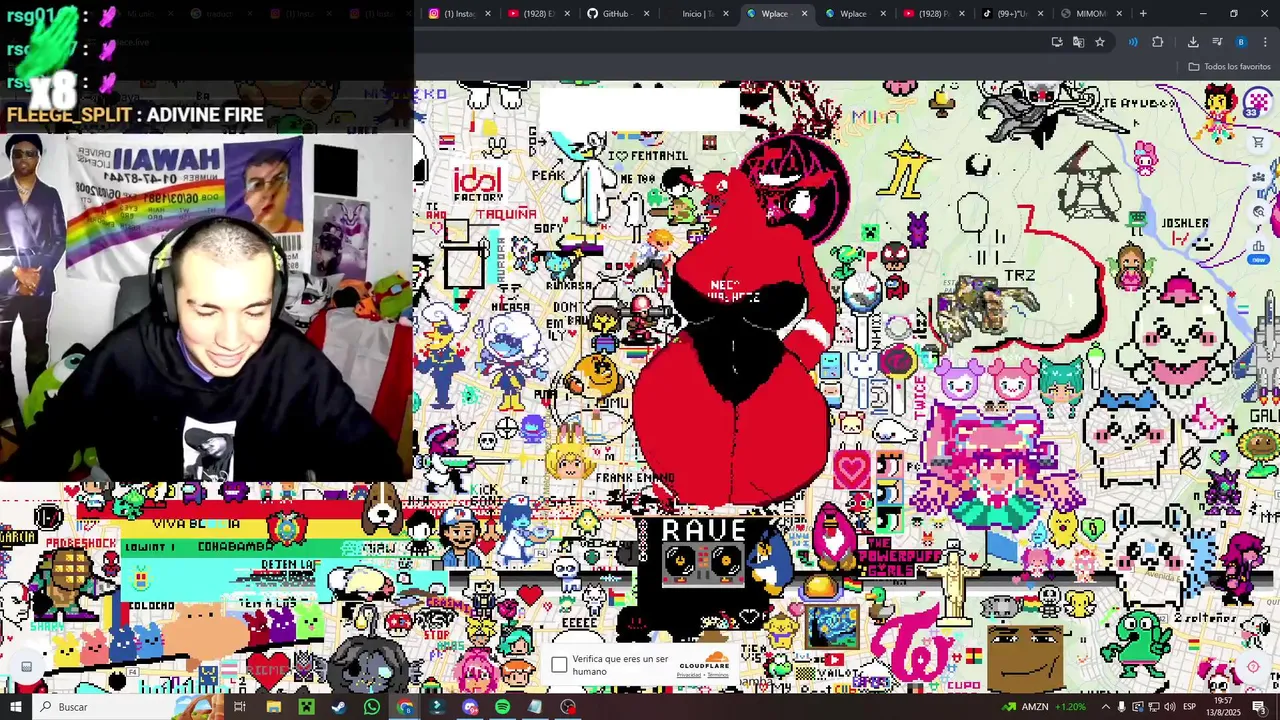Click the install app icon in address bar
The image size is (1280, 720).
(1057, 42)
